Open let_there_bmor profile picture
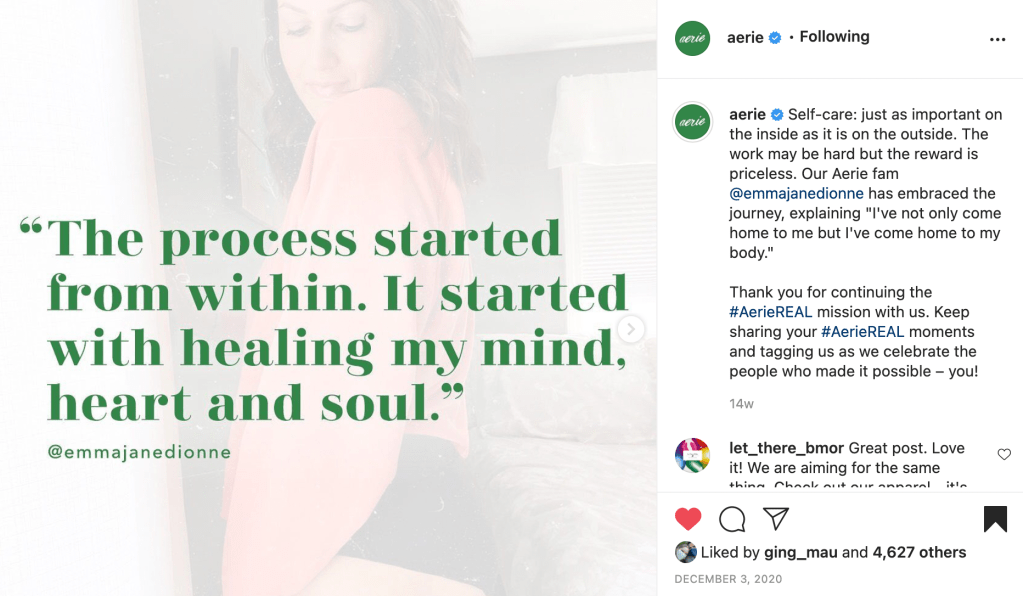The image size is (1023, 596). [x=692, y=455]
